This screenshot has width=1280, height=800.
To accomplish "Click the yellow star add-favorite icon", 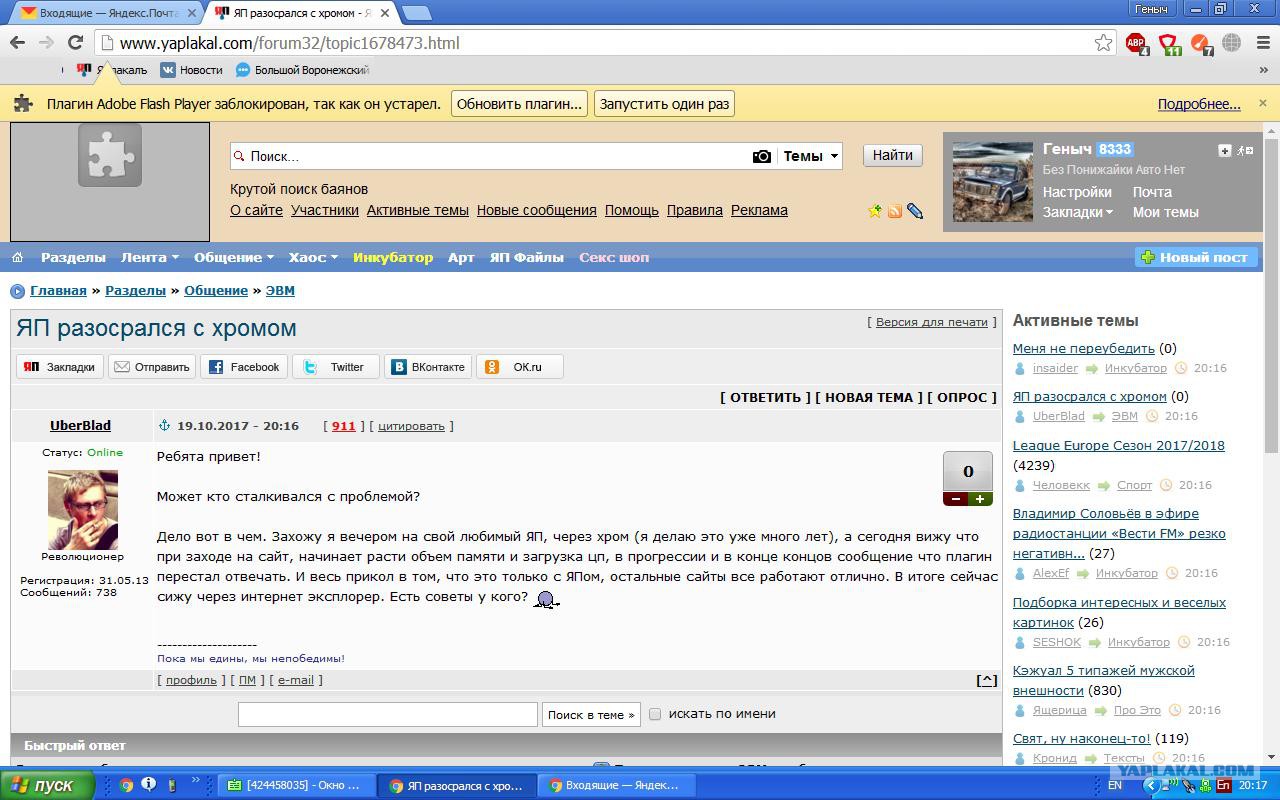I will click(x=875, y=211).
